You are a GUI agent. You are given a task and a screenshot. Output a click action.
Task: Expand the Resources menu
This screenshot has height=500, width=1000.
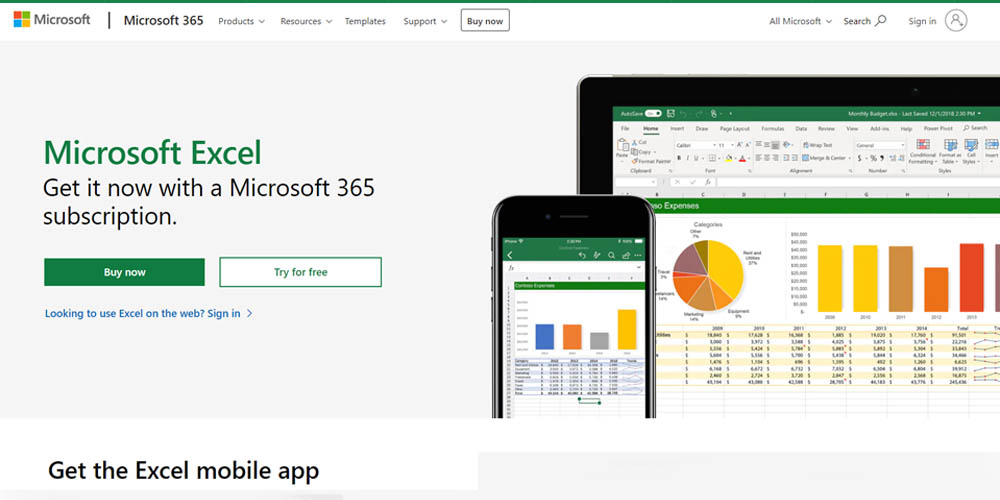[x=306, y=21]
